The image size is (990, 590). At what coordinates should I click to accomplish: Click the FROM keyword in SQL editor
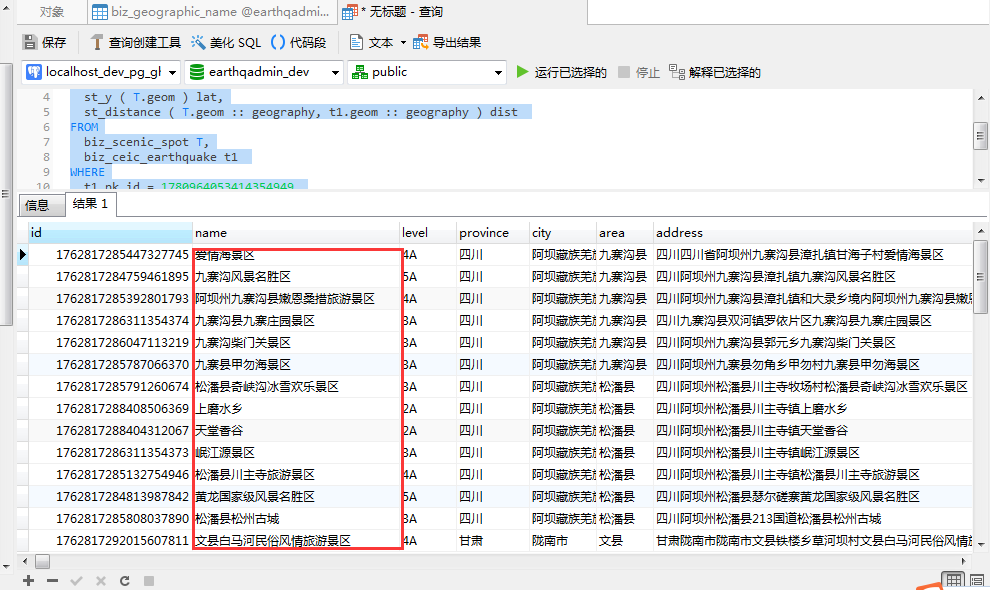coord(84,127)
